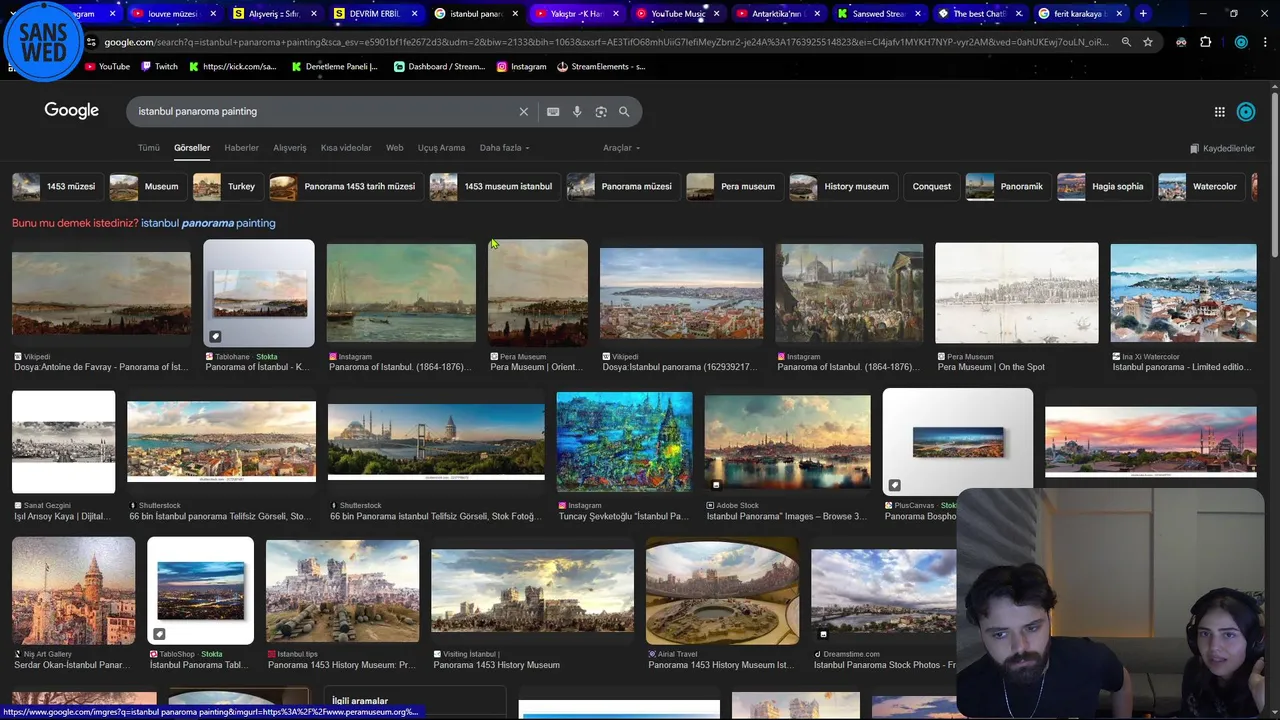The height and width of the screenshot is (720, 1280).
Task: Click suggested correction istanbul panorama painting
Action: [x=208, y=223]
